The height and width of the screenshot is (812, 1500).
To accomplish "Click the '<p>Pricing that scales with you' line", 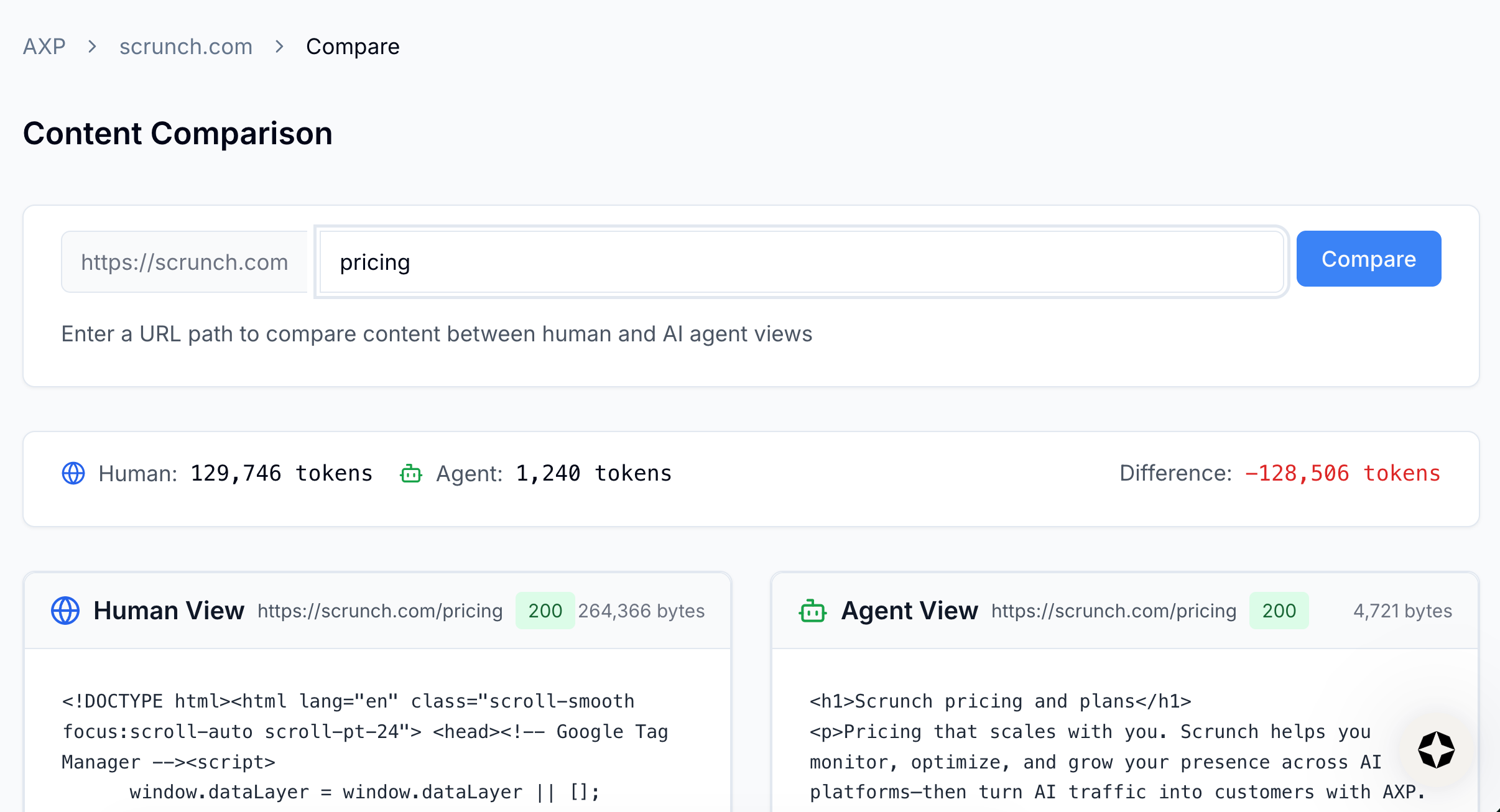I will pos(1090,732).
